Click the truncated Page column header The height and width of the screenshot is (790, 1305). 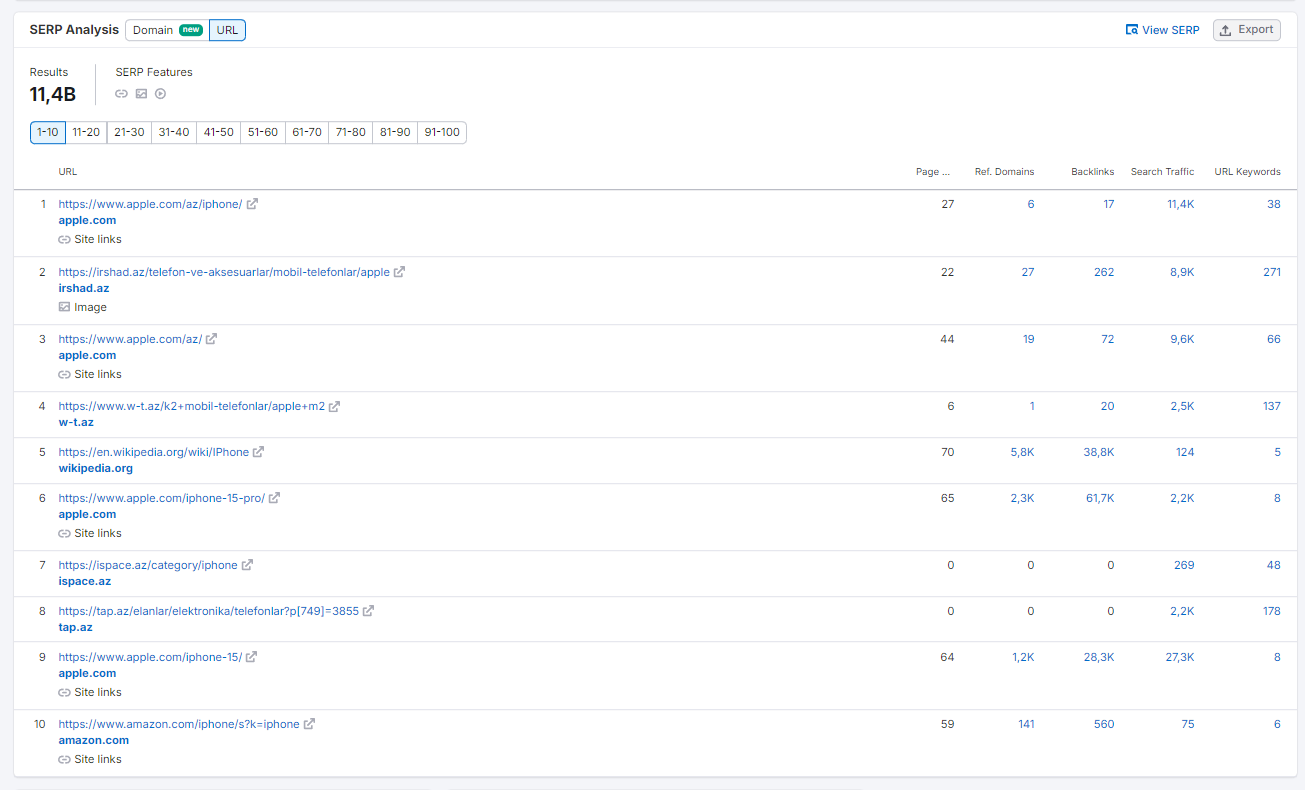933,172
